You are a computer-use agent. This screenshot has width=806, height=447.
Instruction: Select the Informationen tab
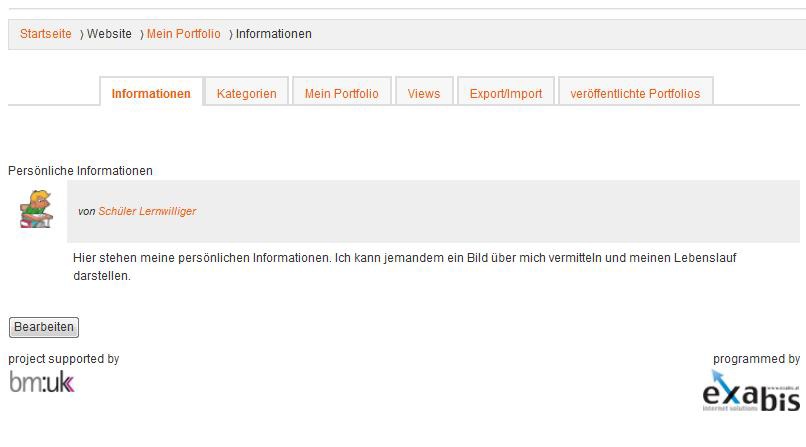coord(151,92)
